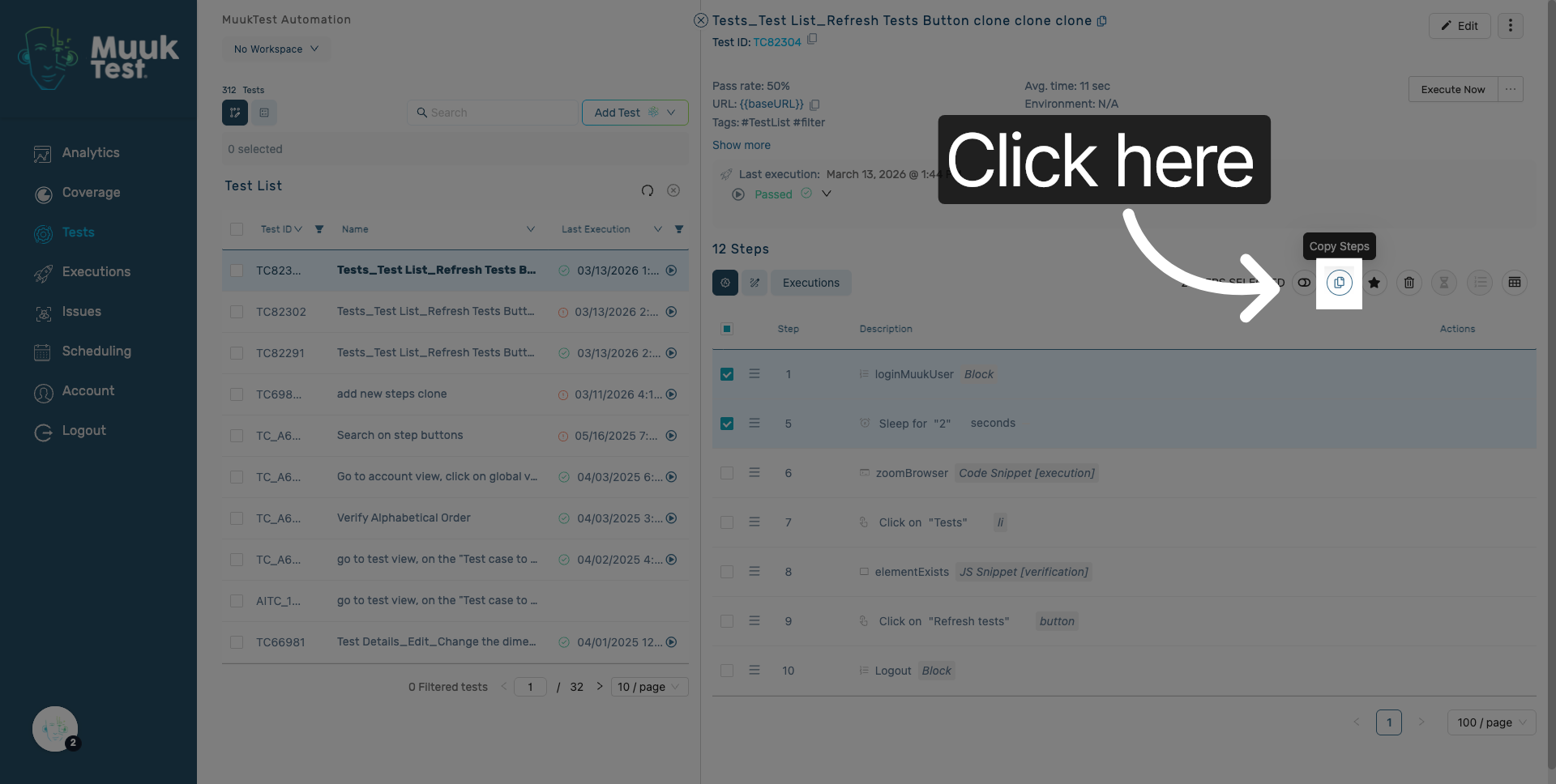Viewport: 1556px width, 784px height.
Task: Open the Execute Now more options ellipsis
Action: point(1511,89)
